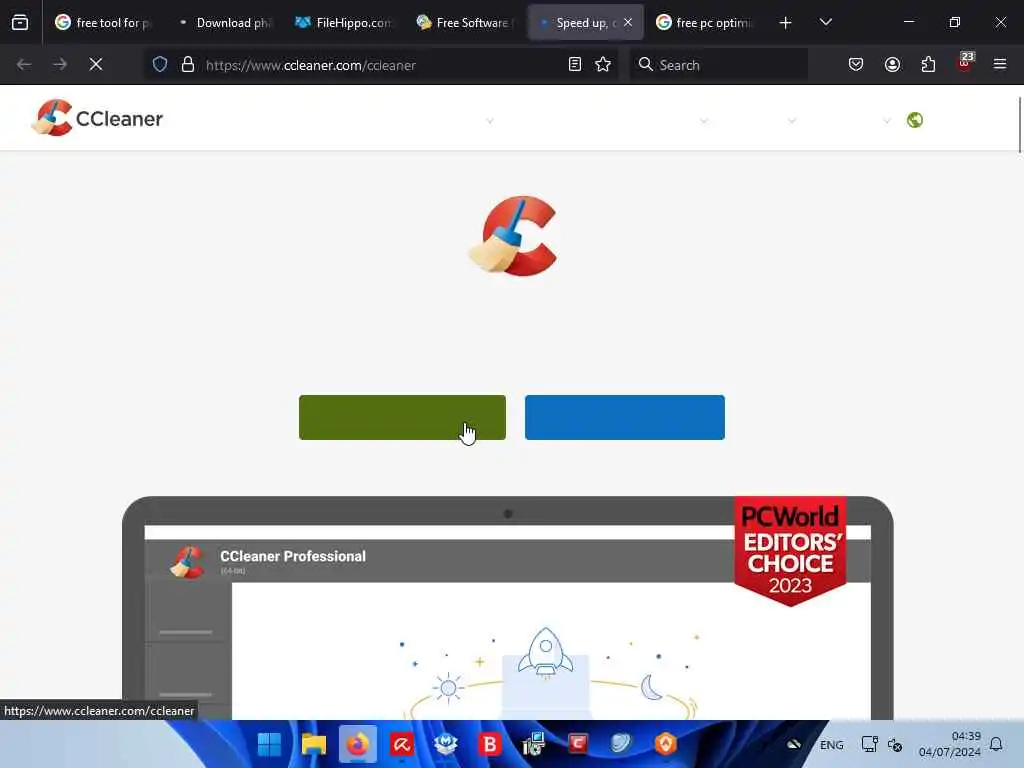This screenshot has width=1024, height=768.
Task: Open the FileHippo.com tab
Action: coord(345,22)
